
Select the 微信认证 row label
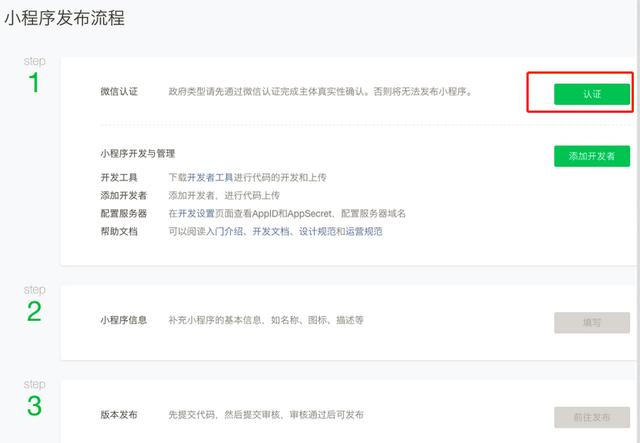coord(119,92)
